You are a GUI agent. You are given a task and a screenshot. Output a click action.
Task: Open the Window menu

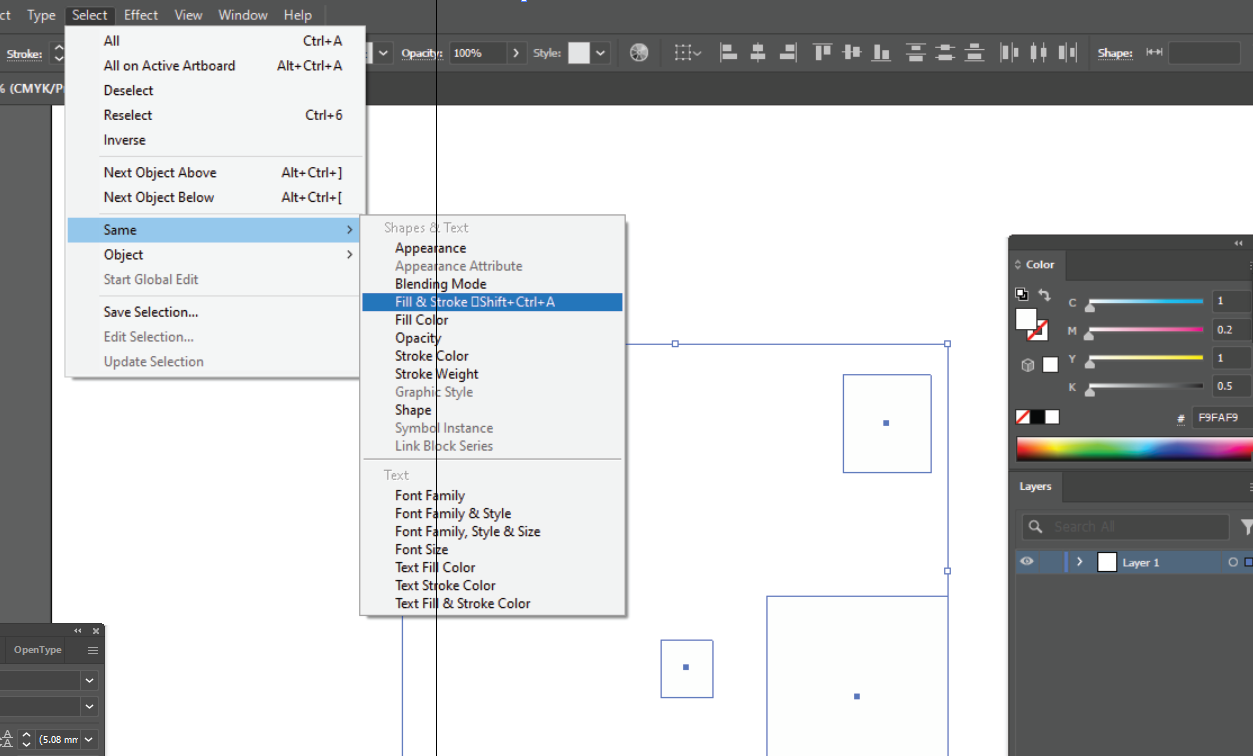pyautogui.click(x=243, y=15)
